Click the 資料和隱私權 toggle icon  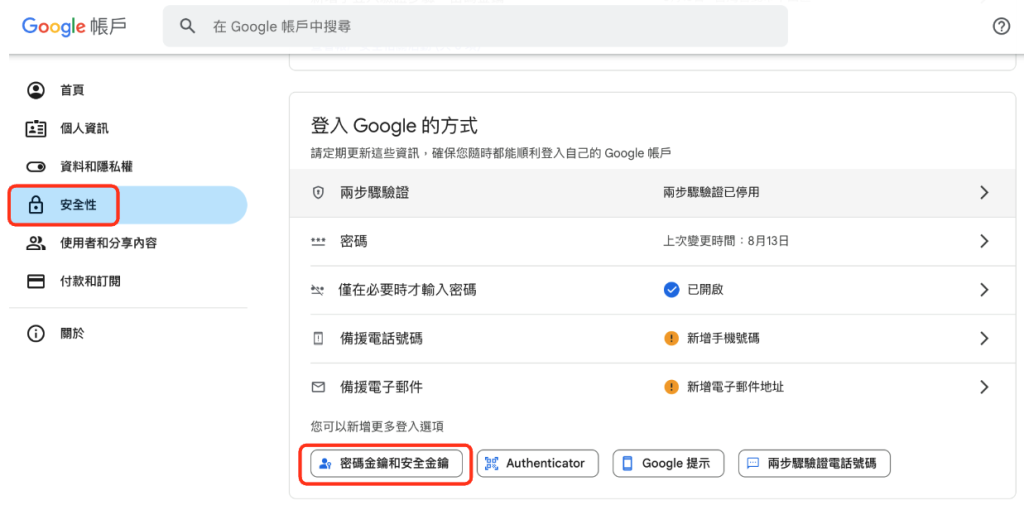coord(35,167)
